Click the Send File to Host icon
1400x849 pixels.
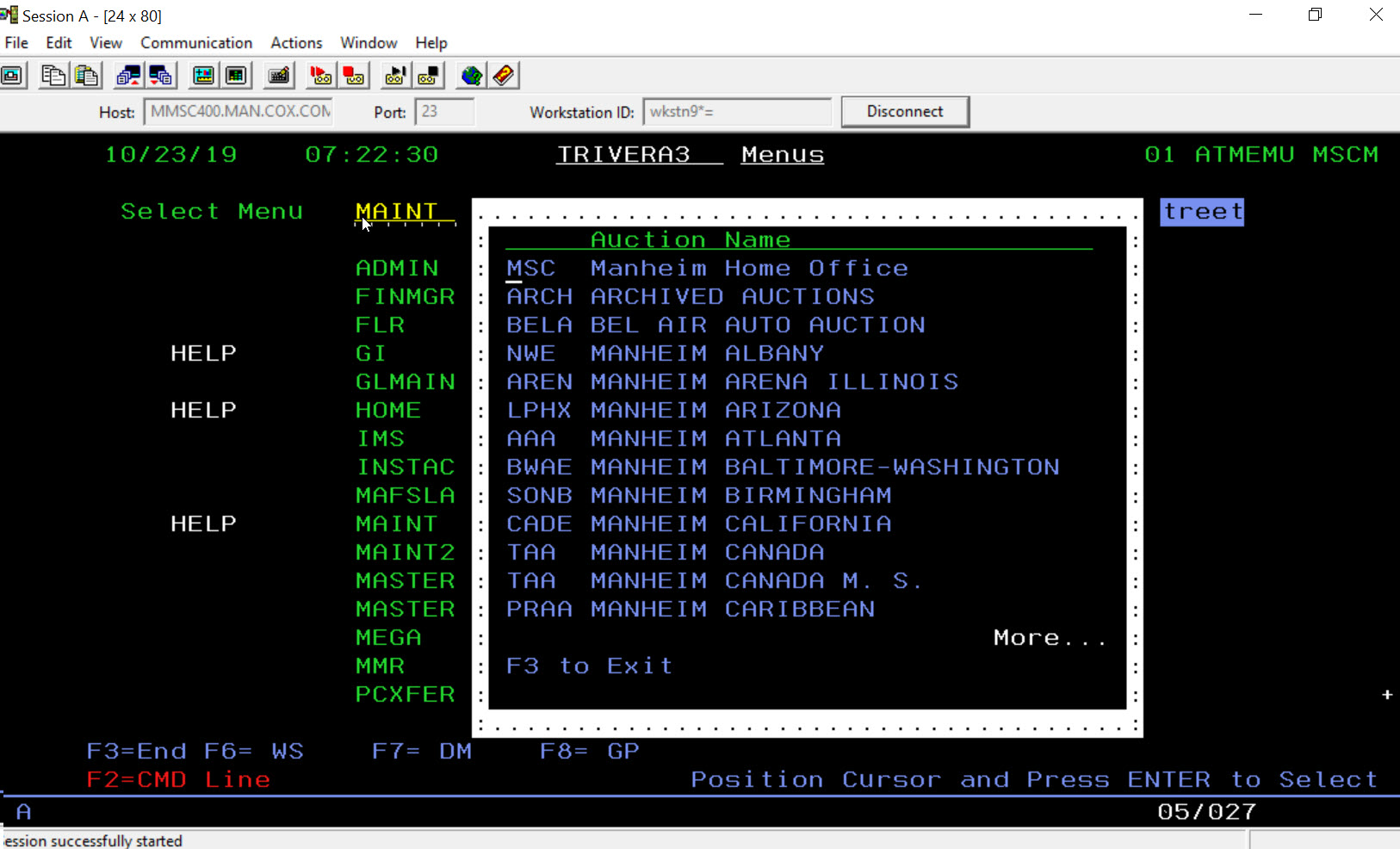pos(128,76)
